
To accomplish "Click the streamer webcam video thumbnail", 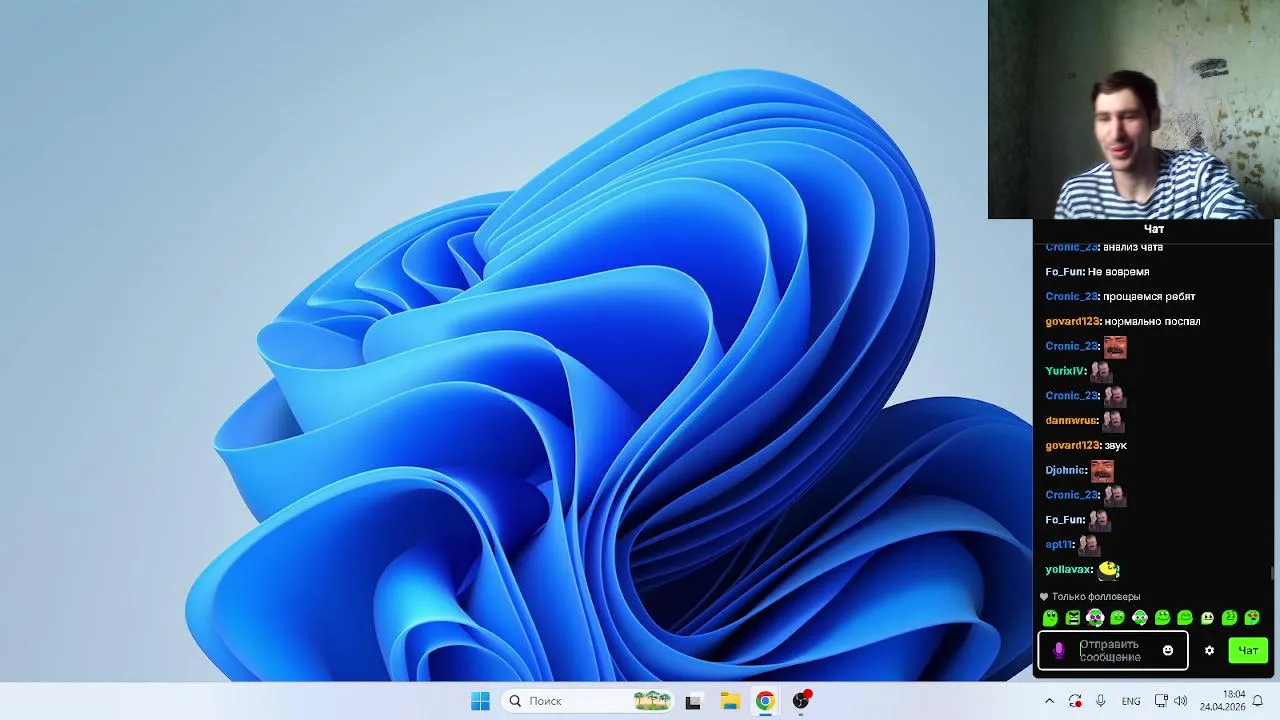I will point(1134,109).
